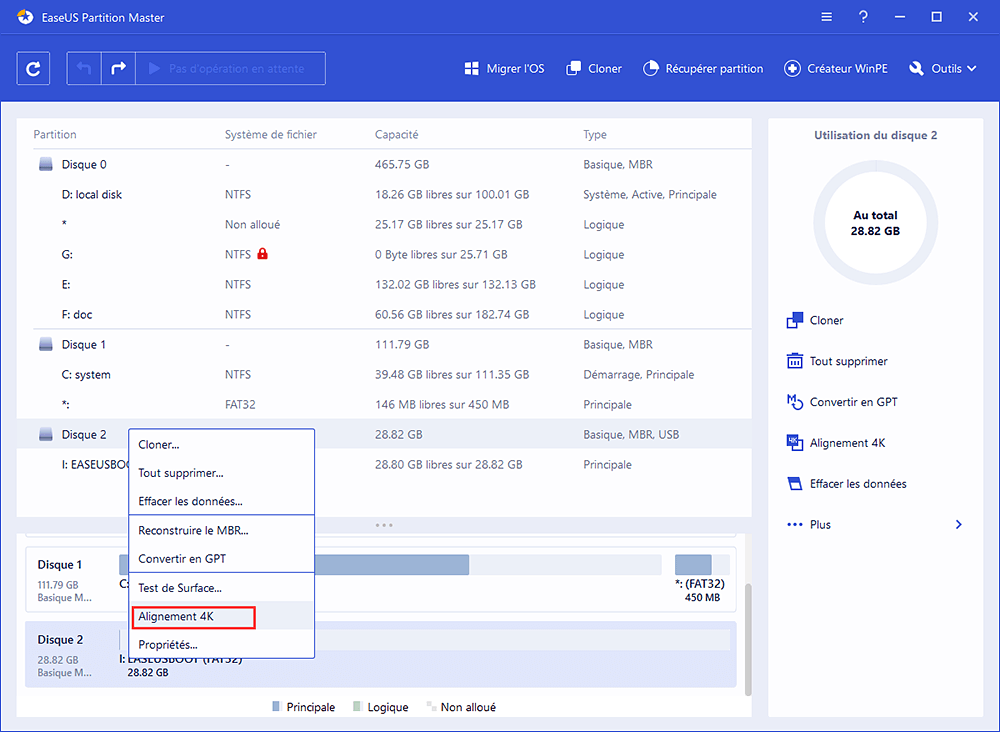The height and width of the screenshot is (732, 1000).
Task: Click the redo arrow button
Action: pyautogui.click(x=119, y=68)
